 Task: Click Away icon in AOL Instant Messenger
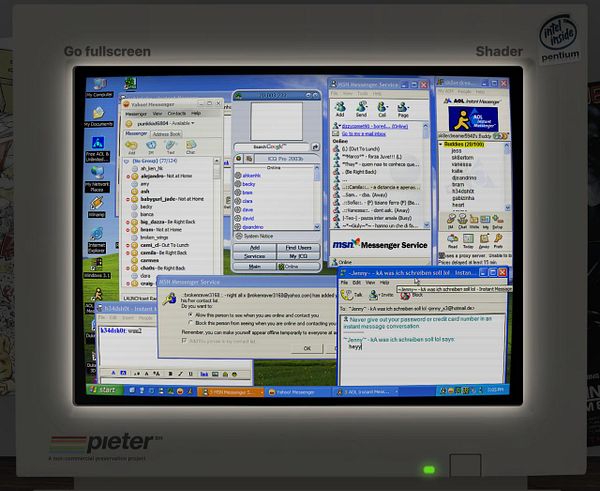484,241
